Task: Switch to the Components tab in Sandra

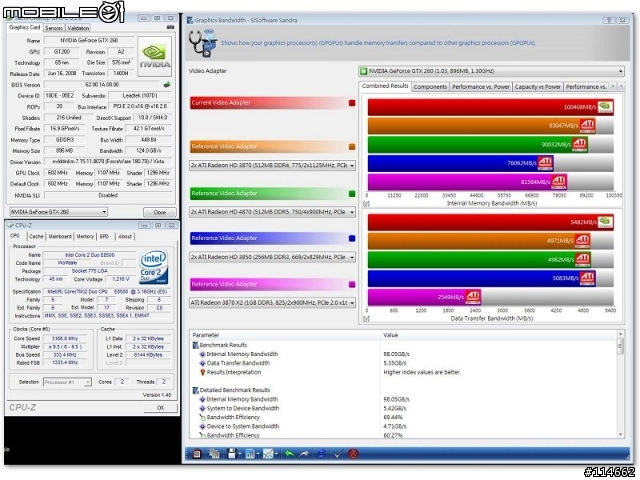Action: click(x=430, y=87)
